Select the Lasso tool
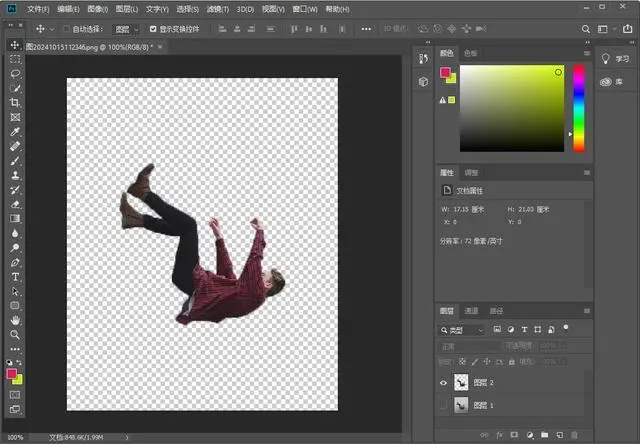 coord(15,74)
